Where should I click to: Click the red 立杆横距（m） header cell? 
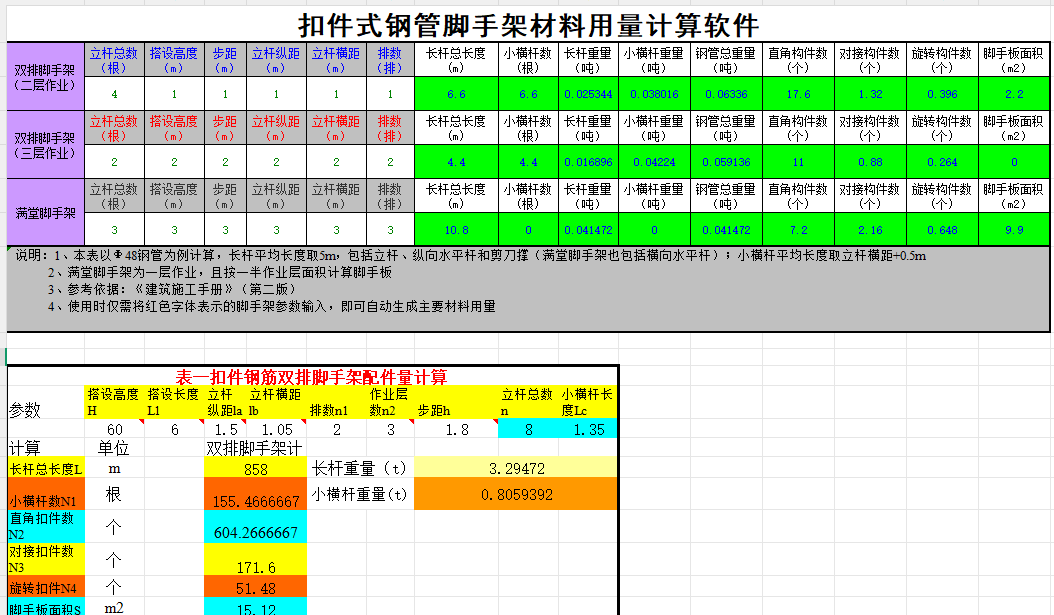pyautogui.click(x=336, y=128)
